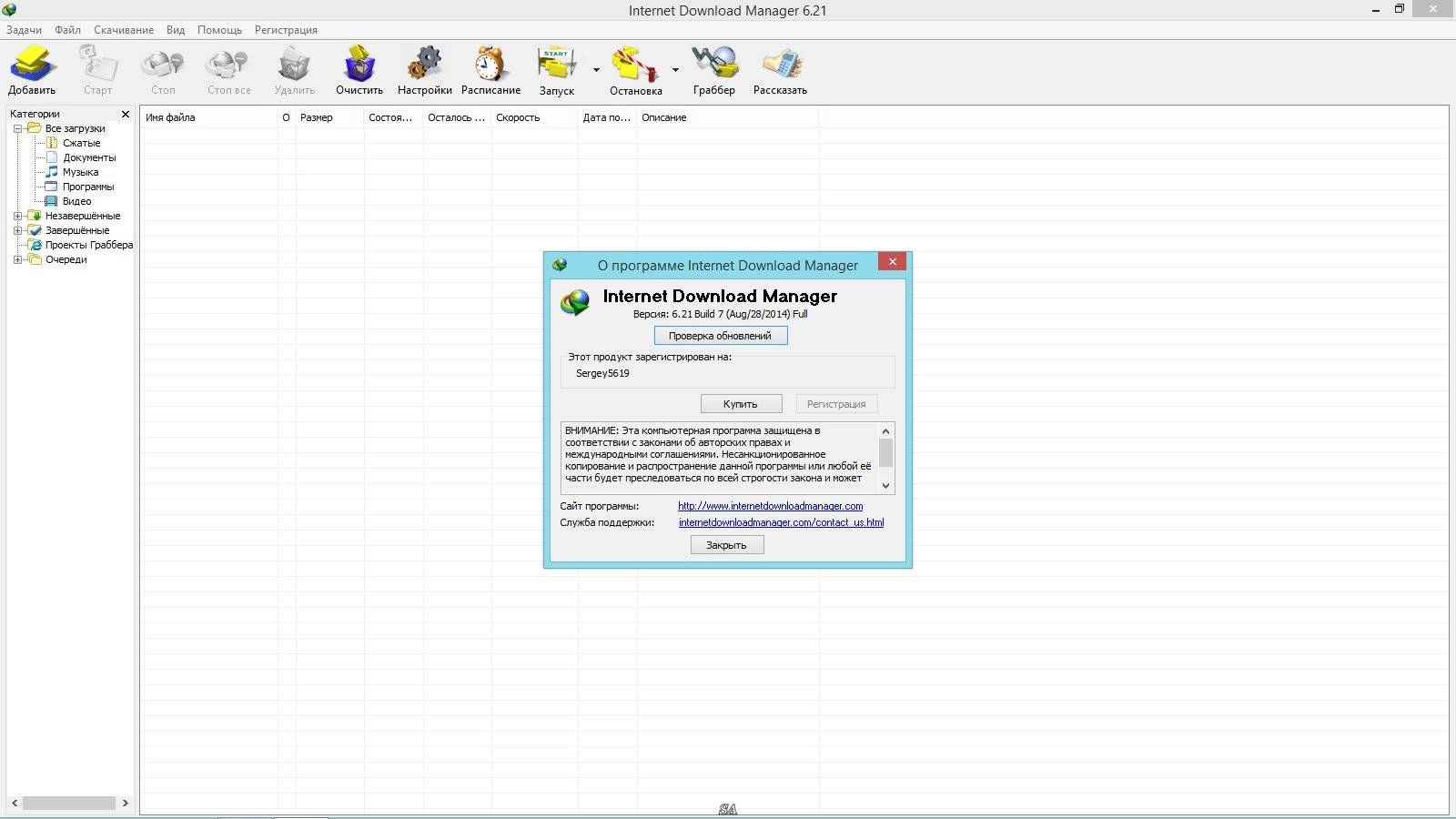This screenshot has width=1456, height=819.
Task: Open Настройки with the gear icon
Action: (424, 64)
